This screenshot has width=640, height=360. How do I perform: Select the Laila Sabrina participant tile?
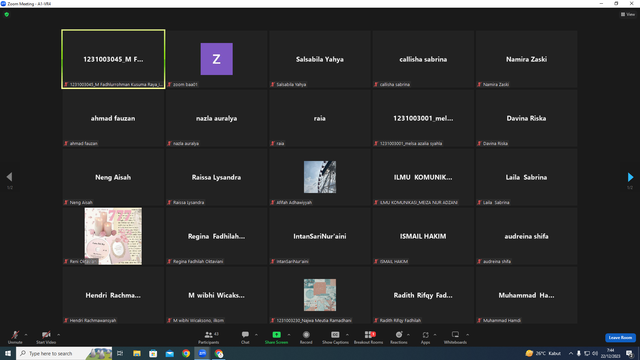526,177
